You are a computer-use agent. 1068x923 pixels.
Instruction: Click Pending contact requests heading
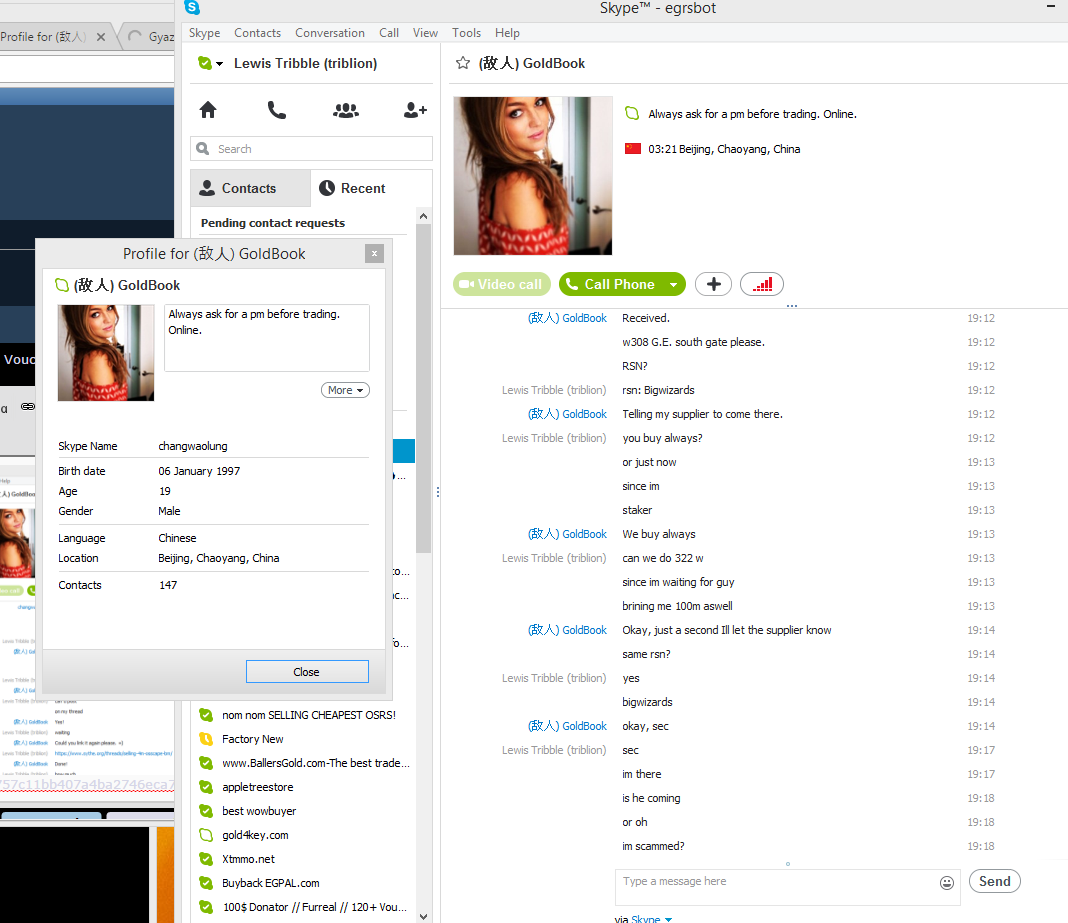(x=272, y=223)
